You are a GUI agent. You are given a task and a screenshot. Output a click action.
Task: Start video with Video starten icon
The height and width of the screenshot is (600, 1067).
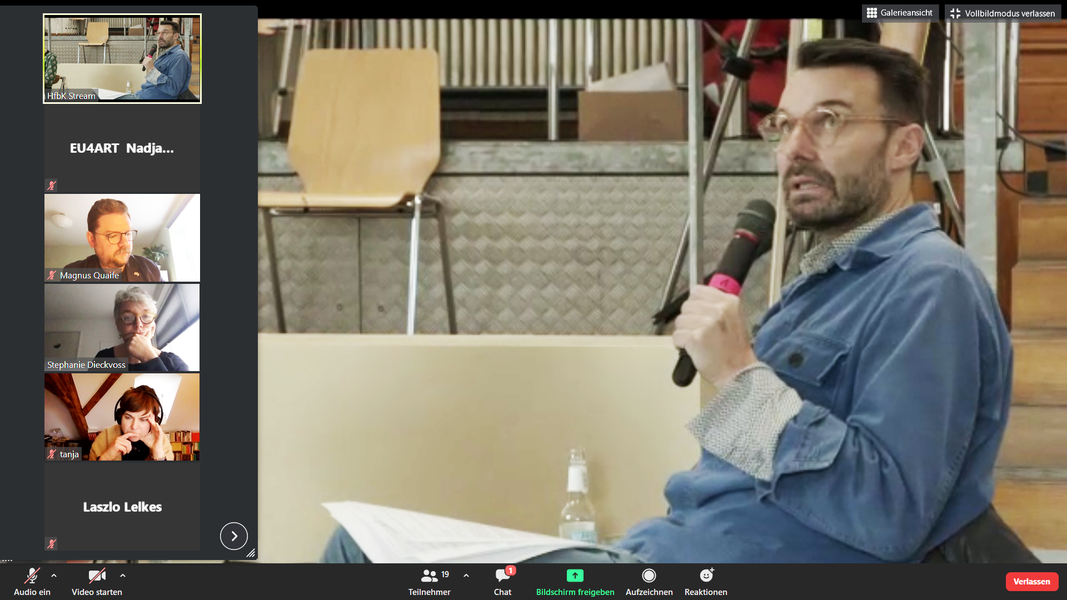[97, 576]
